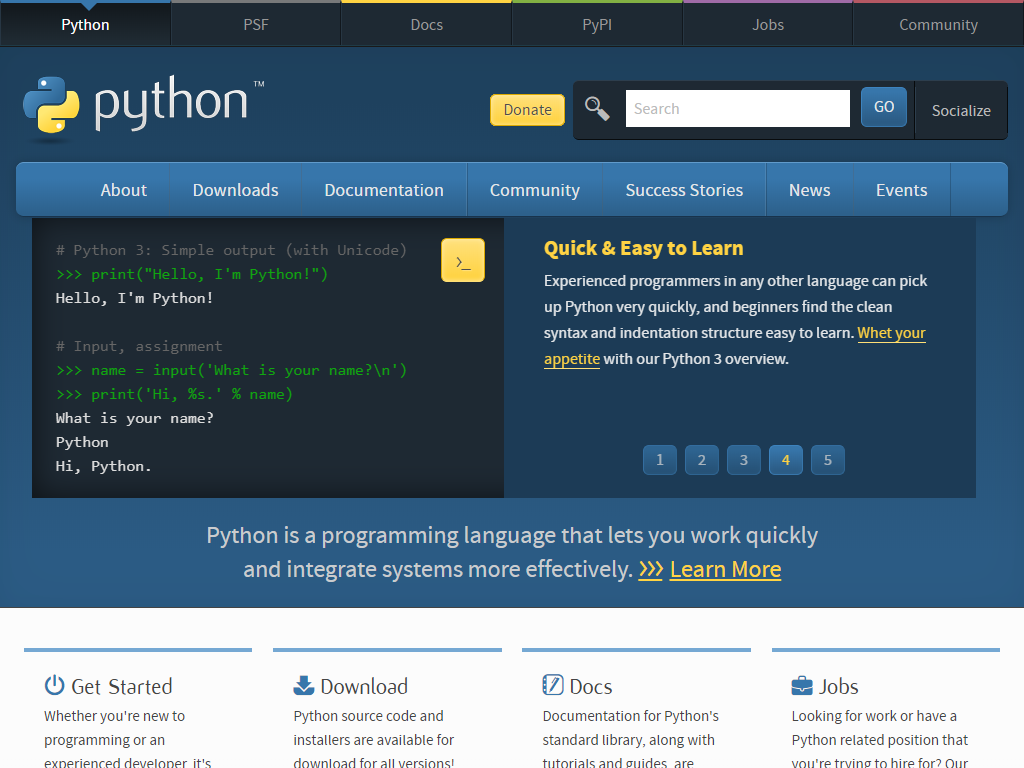Click the Get Started power icon
This screenshot has height=768, width=1024.
[x=54, y=685]
